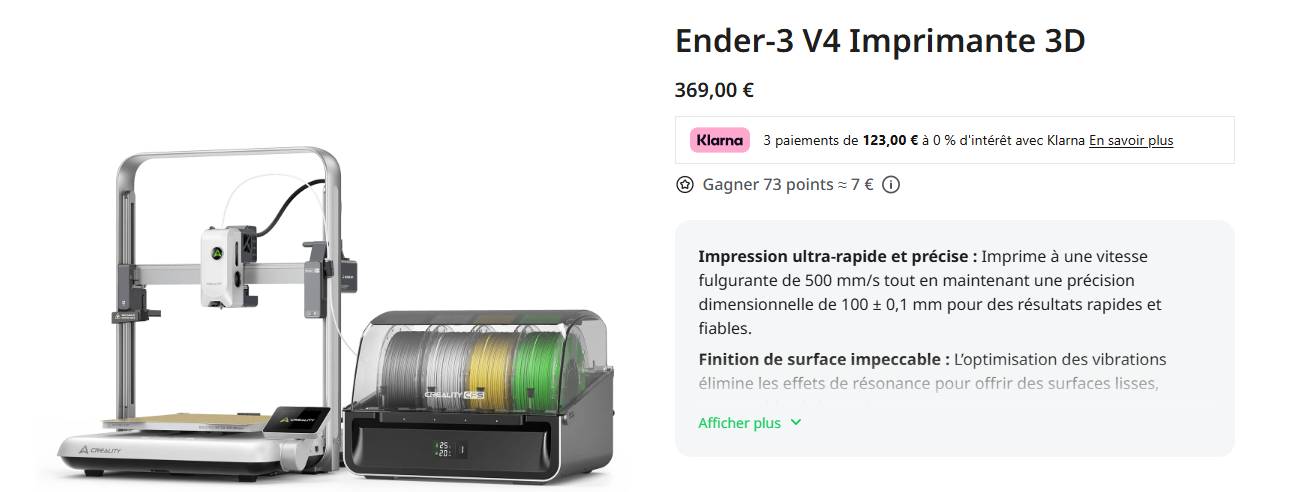Click the Creality logo on printer base
The height and width of the screenshot is (492, 1291).
(x=99, y=451)
